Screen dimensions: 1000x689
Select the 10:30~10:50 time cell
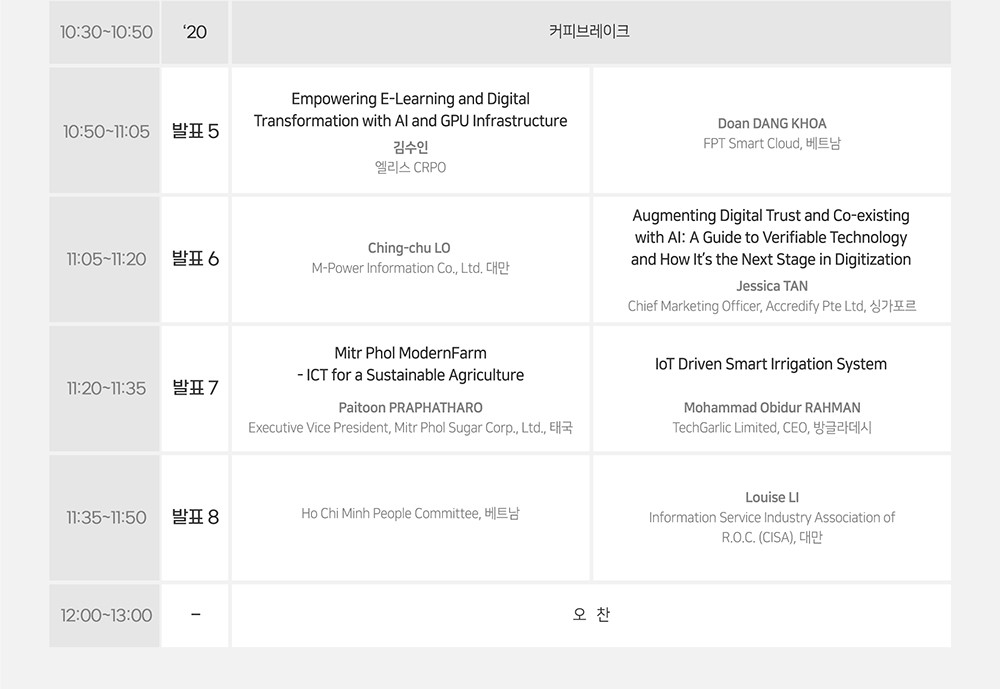tap(105, 32)
